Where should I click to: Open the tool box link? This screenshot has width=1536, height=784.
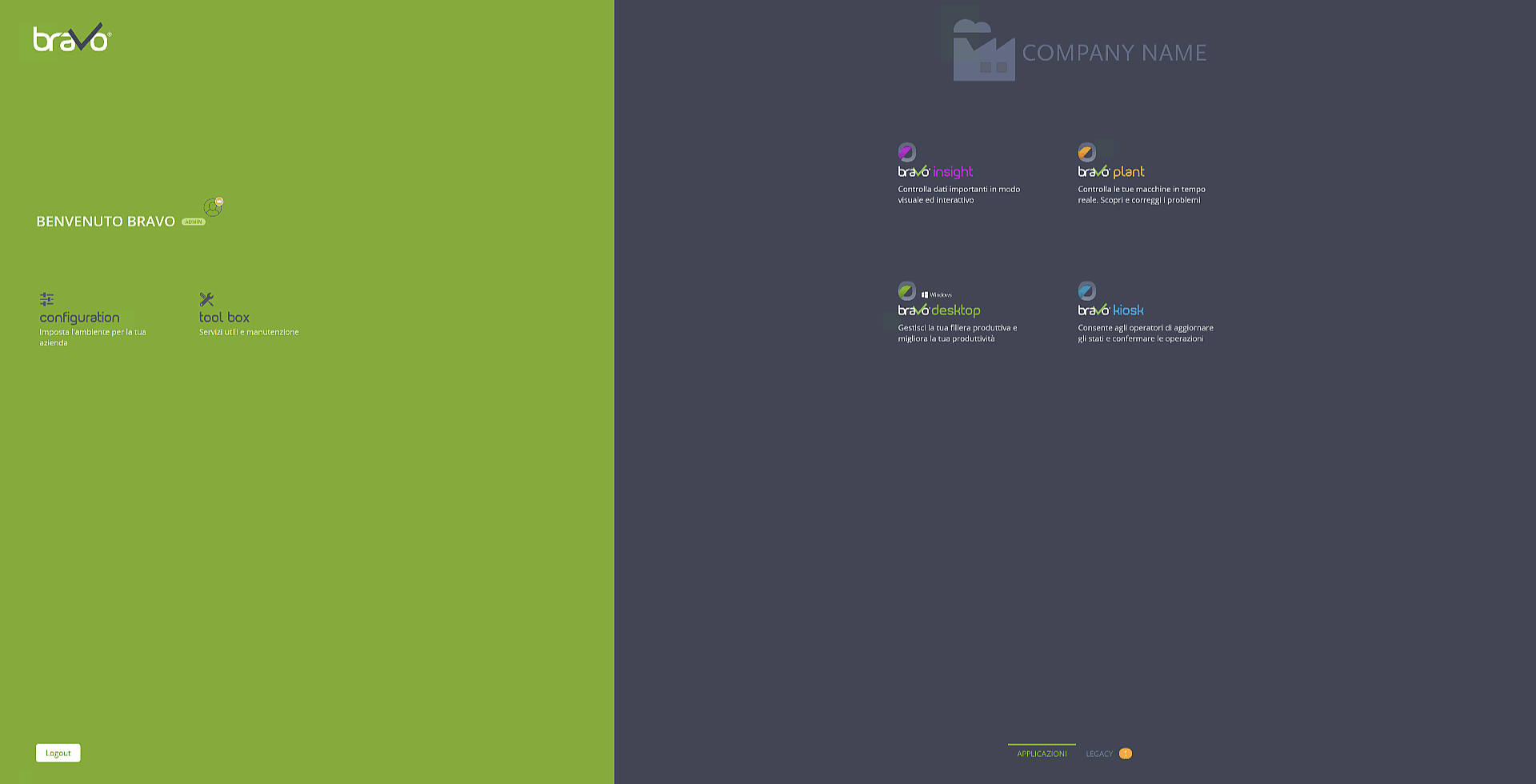(224, 318)
